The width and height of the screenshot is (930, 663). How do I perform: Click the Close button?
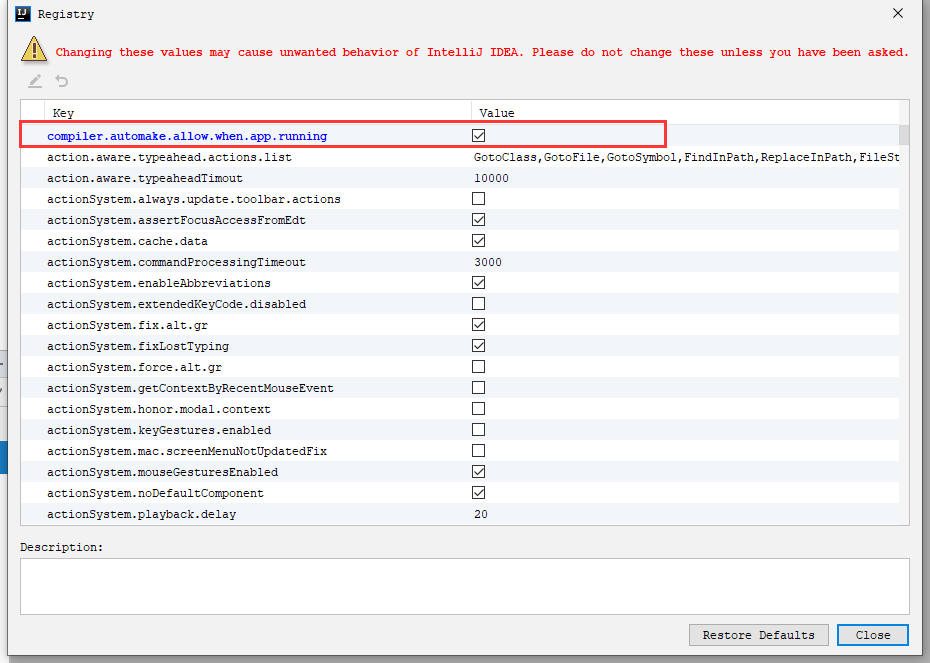872,635
